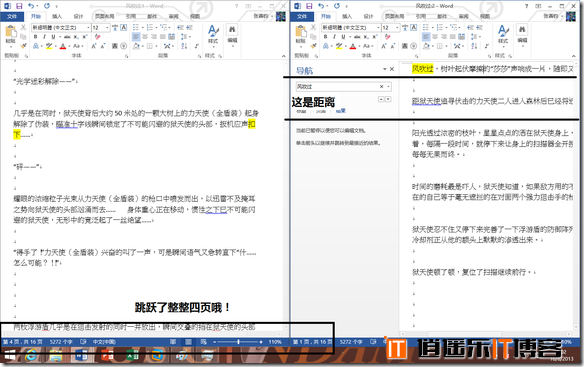Toggle subscript in right Word window

(x=366, y=37)
